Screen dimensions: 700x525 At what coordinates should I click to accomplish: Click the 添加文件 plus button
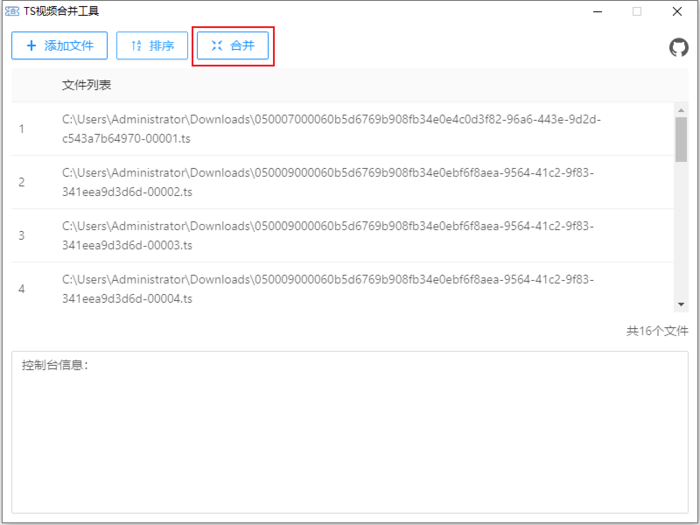(60, 46)
